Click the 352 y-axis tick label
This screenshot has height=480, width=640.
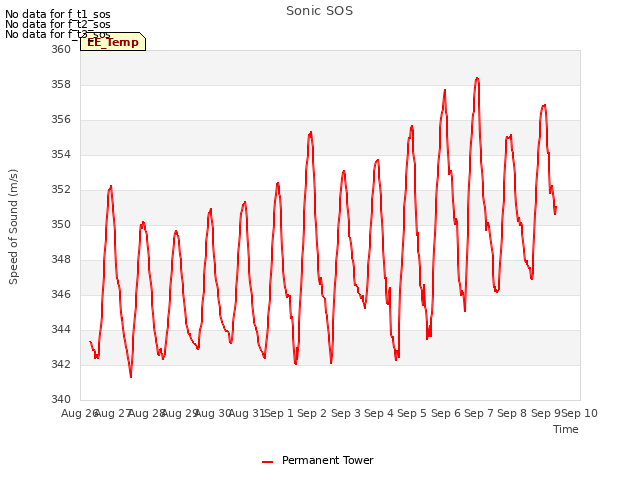[x=61, y=189]
